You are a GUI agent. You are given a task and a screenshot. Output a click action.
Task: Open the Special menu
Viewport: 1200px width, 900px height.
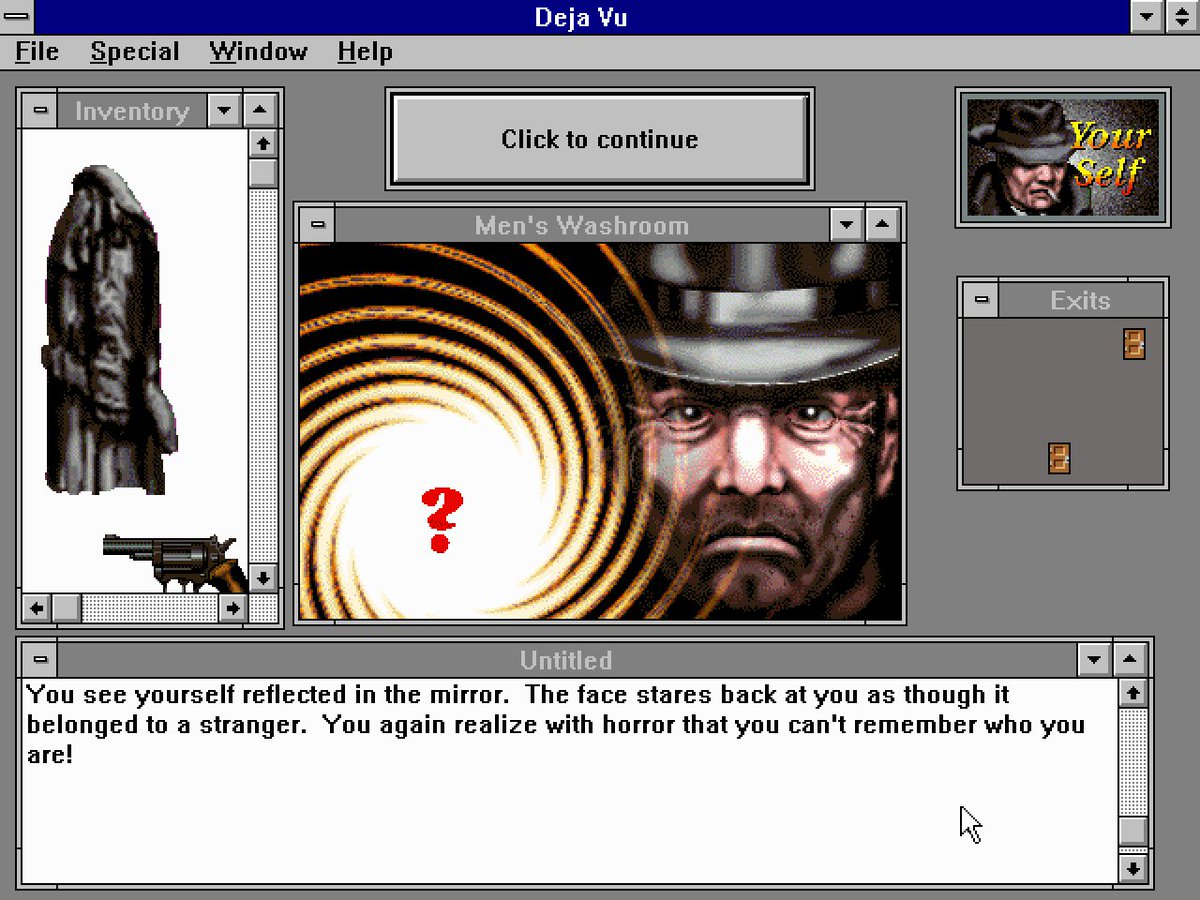click(135, 52)
